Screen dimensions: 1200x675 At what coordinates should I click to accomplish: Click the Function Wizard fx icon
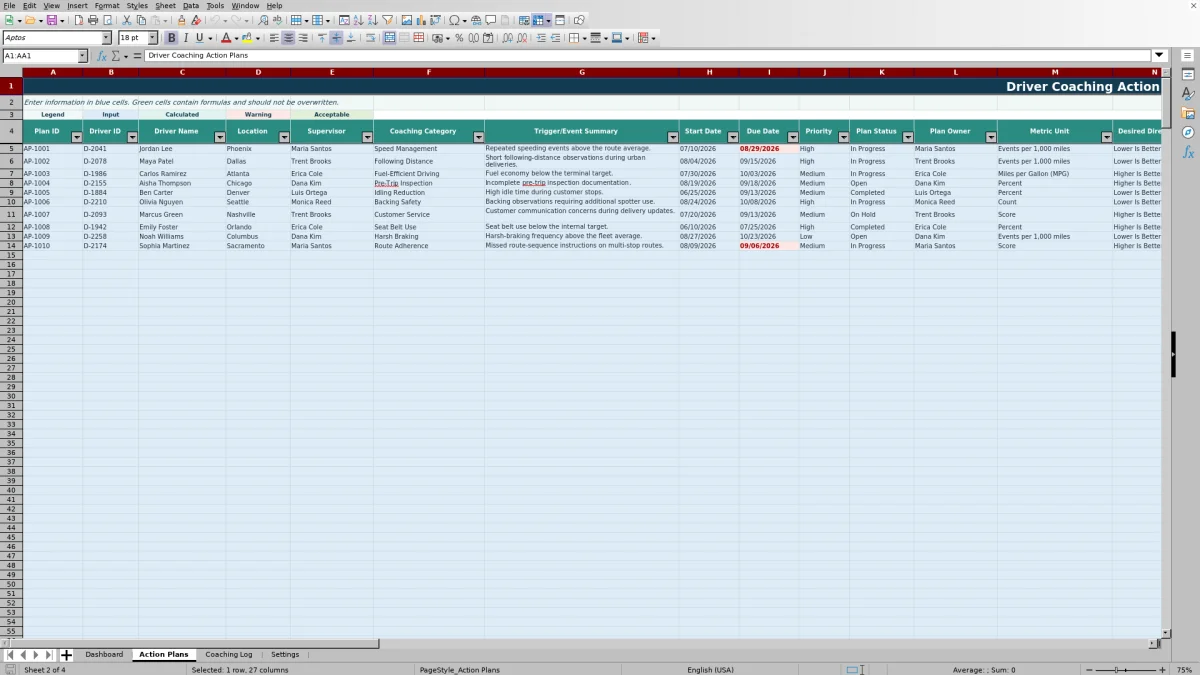[x=102, y=56]
